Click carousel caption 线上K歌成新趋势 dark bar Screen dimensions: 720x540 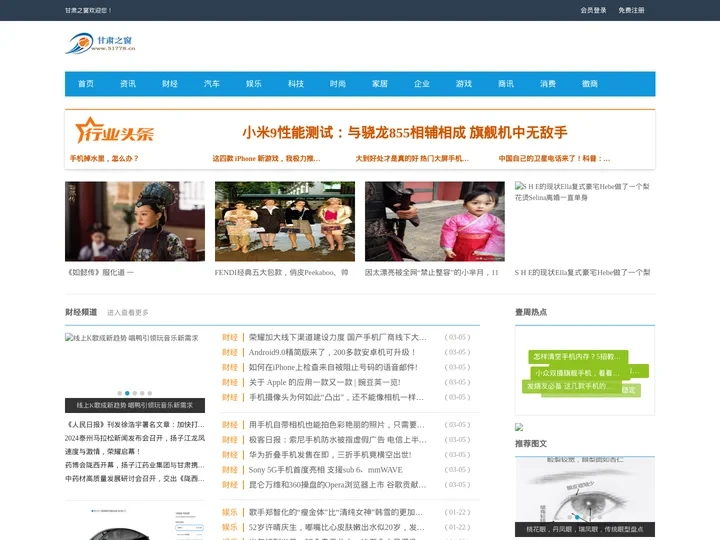[135, 405]
